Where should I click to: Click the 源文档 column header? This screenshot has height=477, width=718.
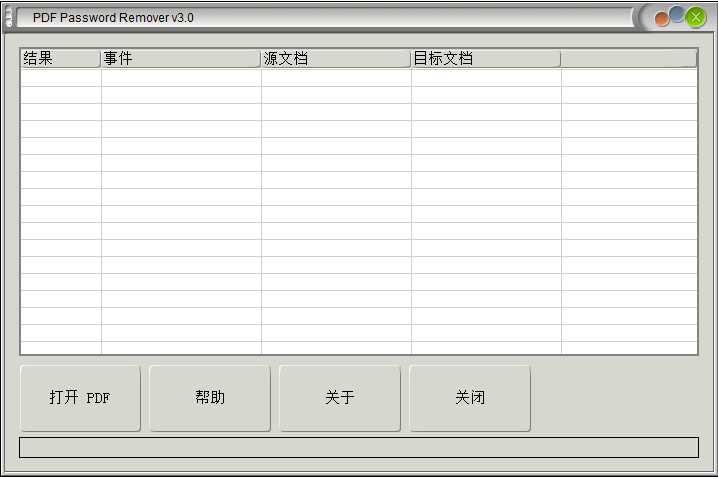click(336, 59)
